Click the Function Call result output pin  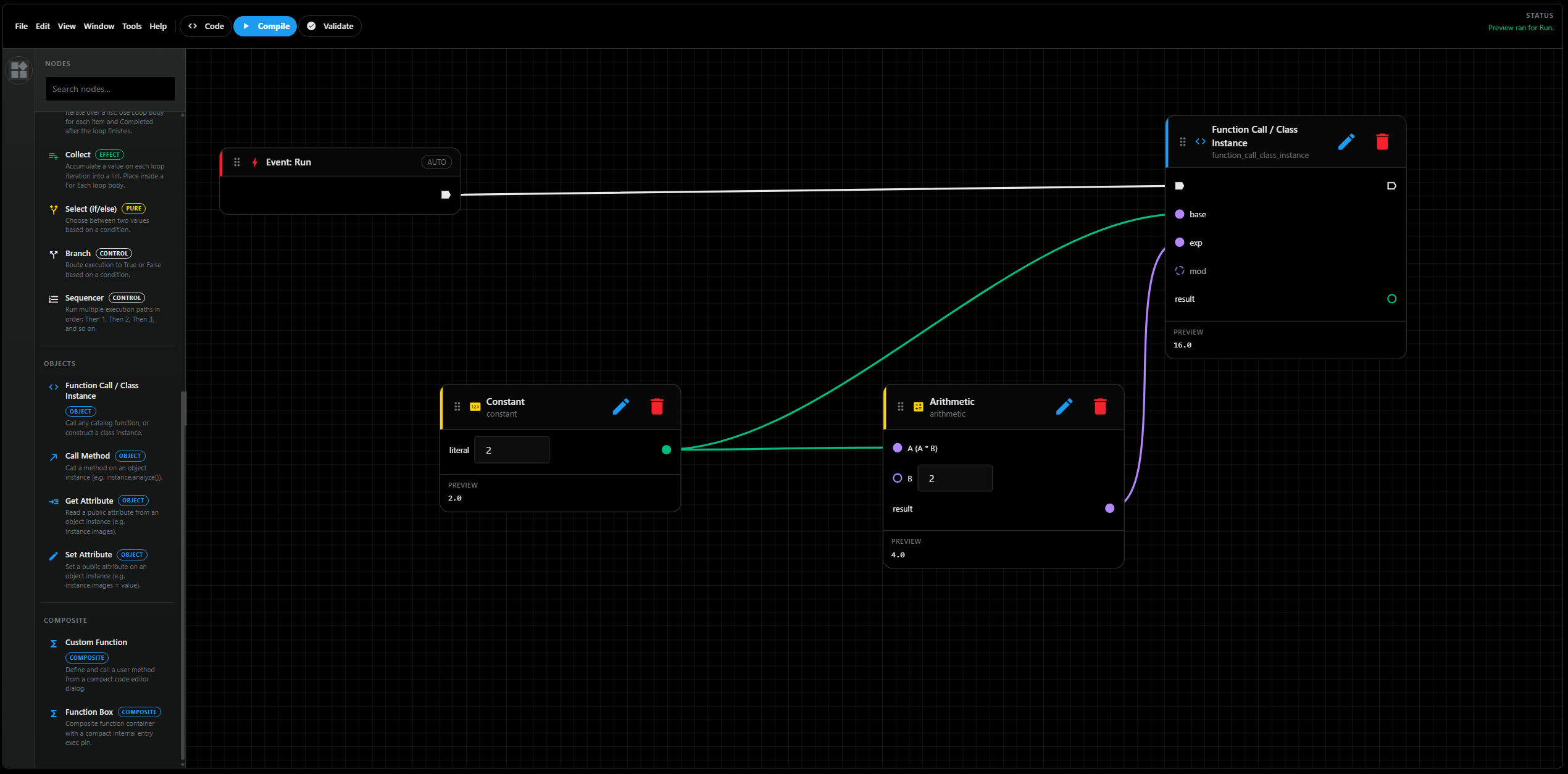click(1391, 299)
